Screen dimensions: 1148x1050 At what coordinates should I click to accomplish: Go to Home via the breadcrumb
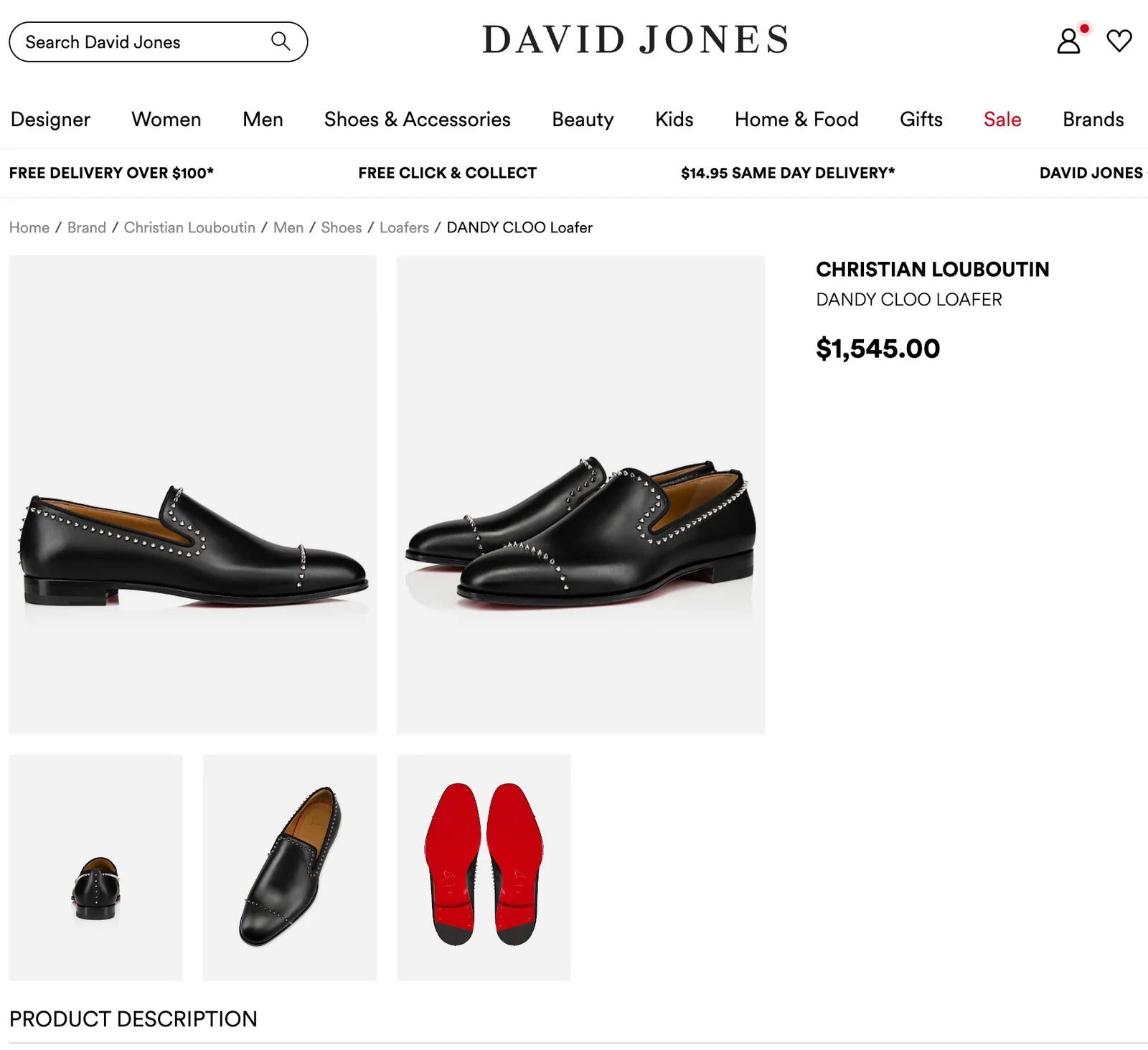click(29, 227)
